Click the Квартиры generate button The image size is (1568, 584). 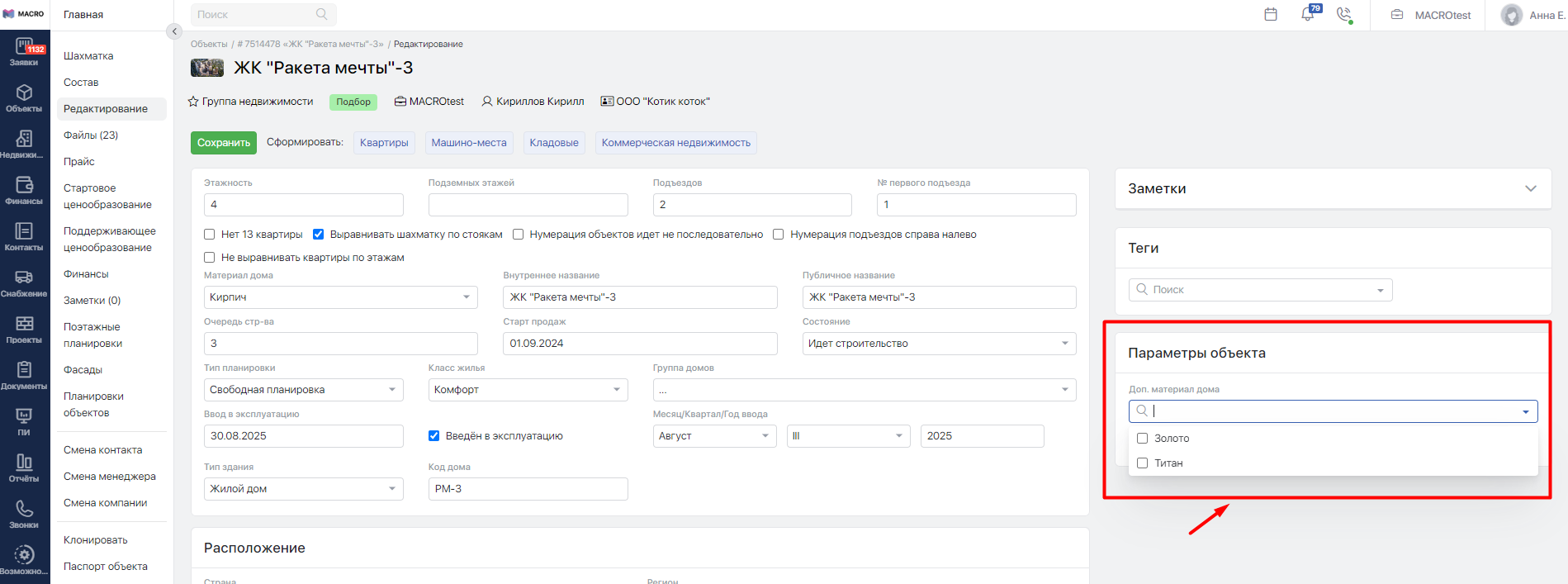coord(384,143)
